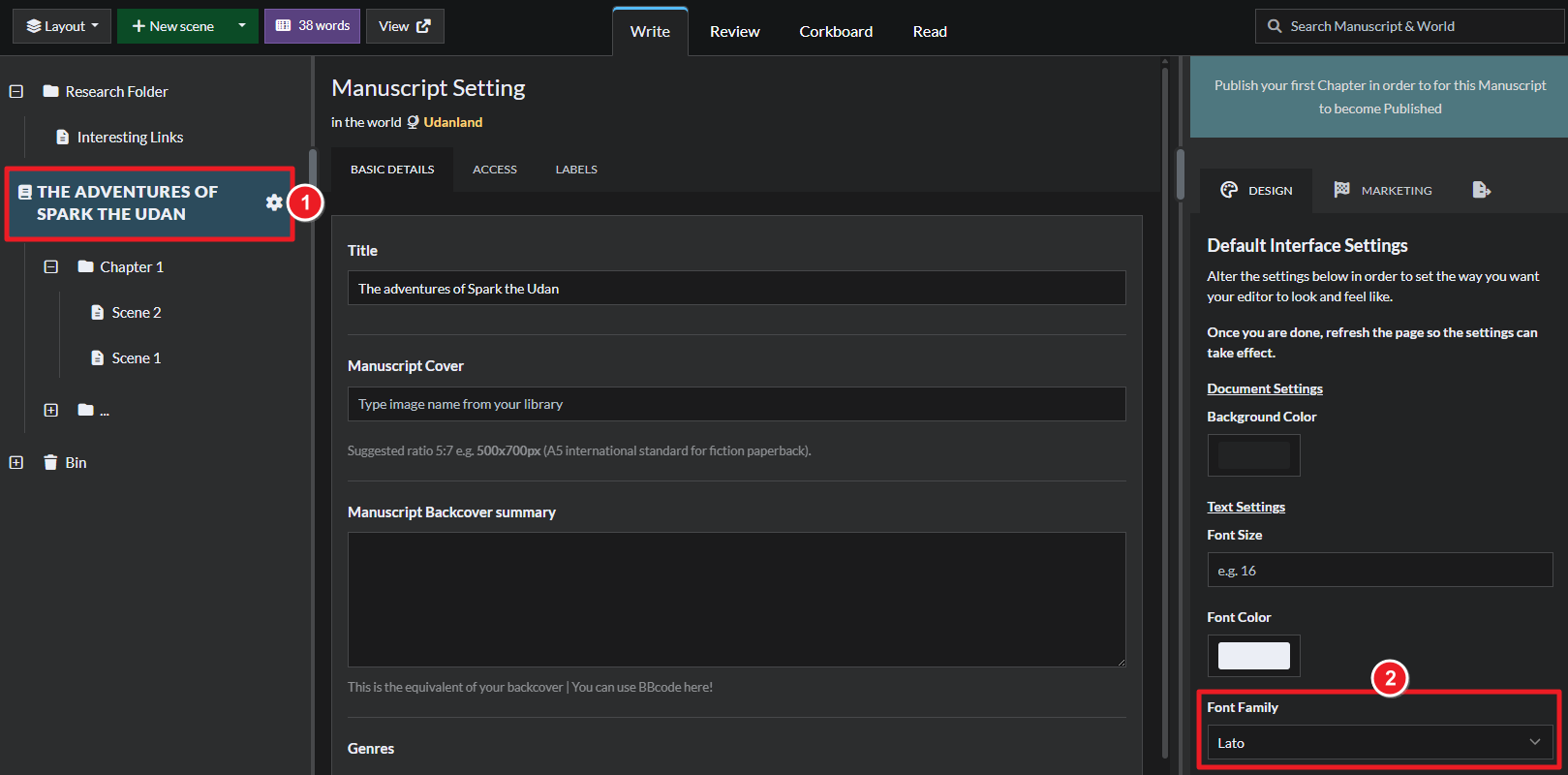Expand the unnamed folder node
Image resolution: width=1568 pixels, height=775 pixels.
(51, 410)
